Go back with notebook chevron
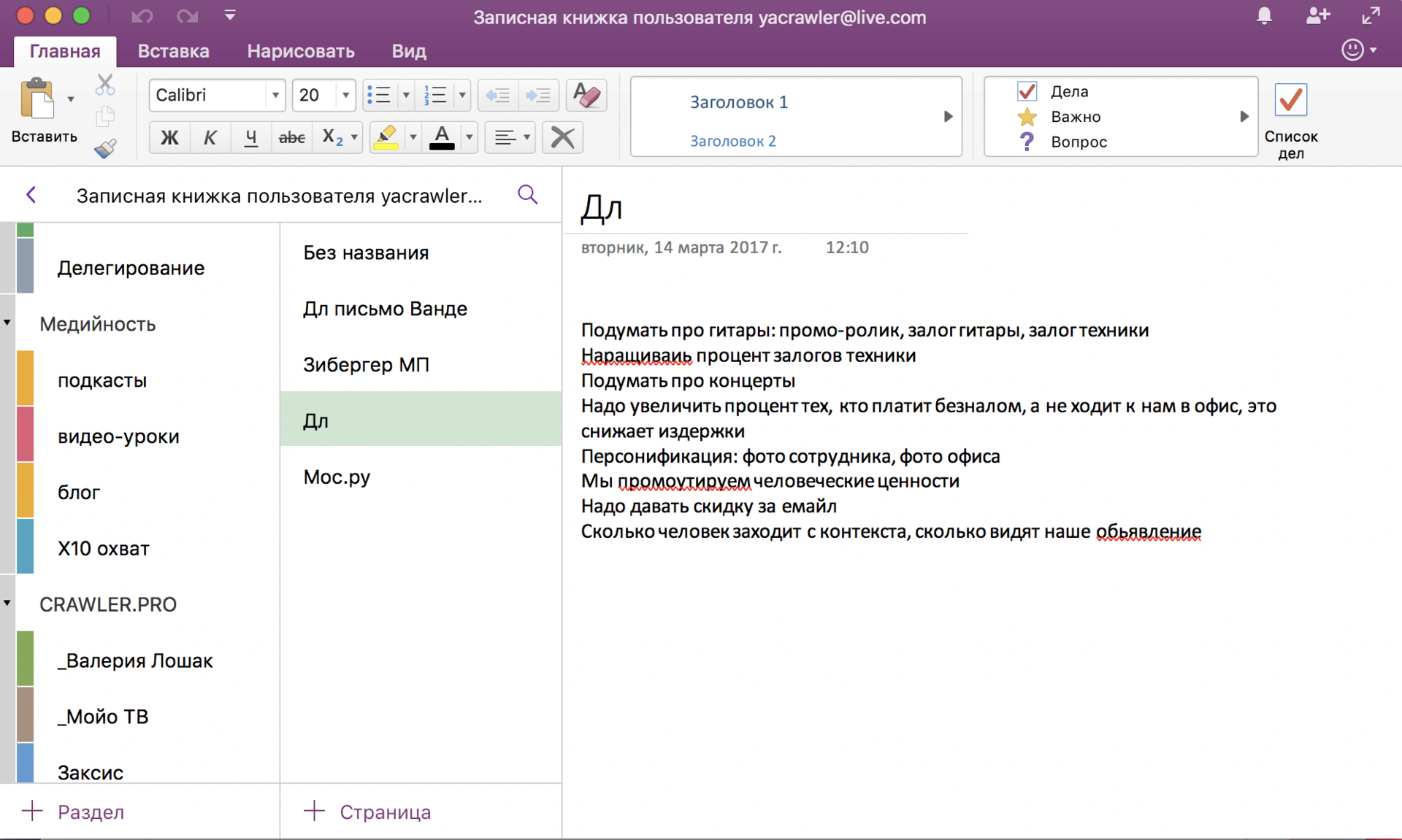Screen dimensions: 1402x840 (x=31, y=195)
